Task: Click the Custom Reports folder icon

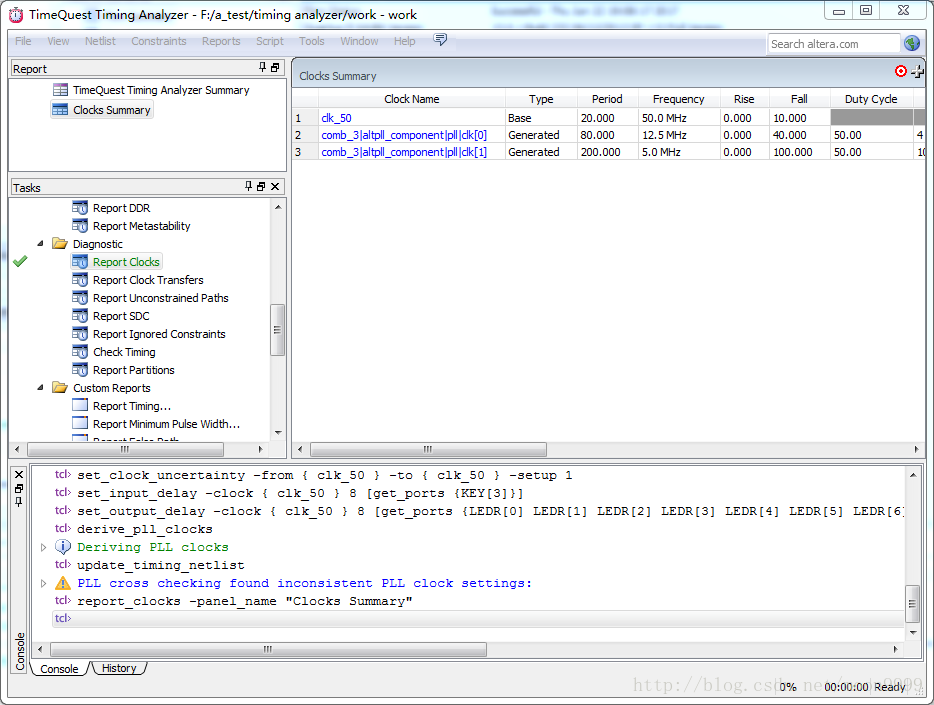Action: click(x=60, y=388)
